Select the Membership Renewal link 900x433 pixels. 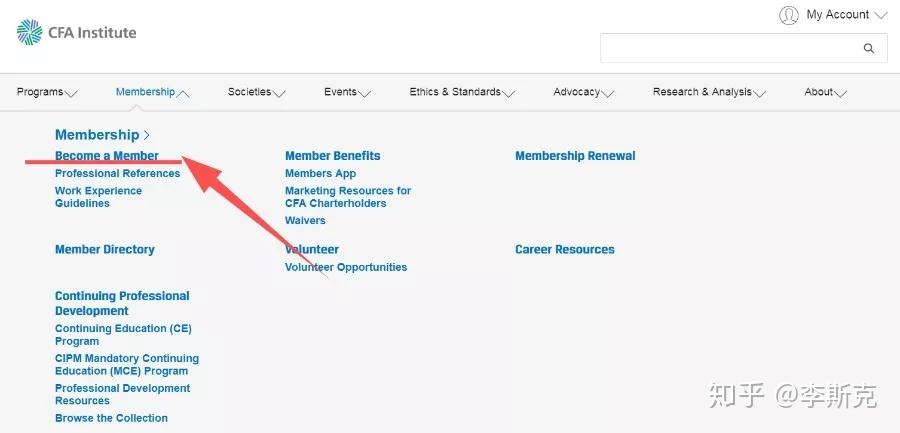coord(575,156)
